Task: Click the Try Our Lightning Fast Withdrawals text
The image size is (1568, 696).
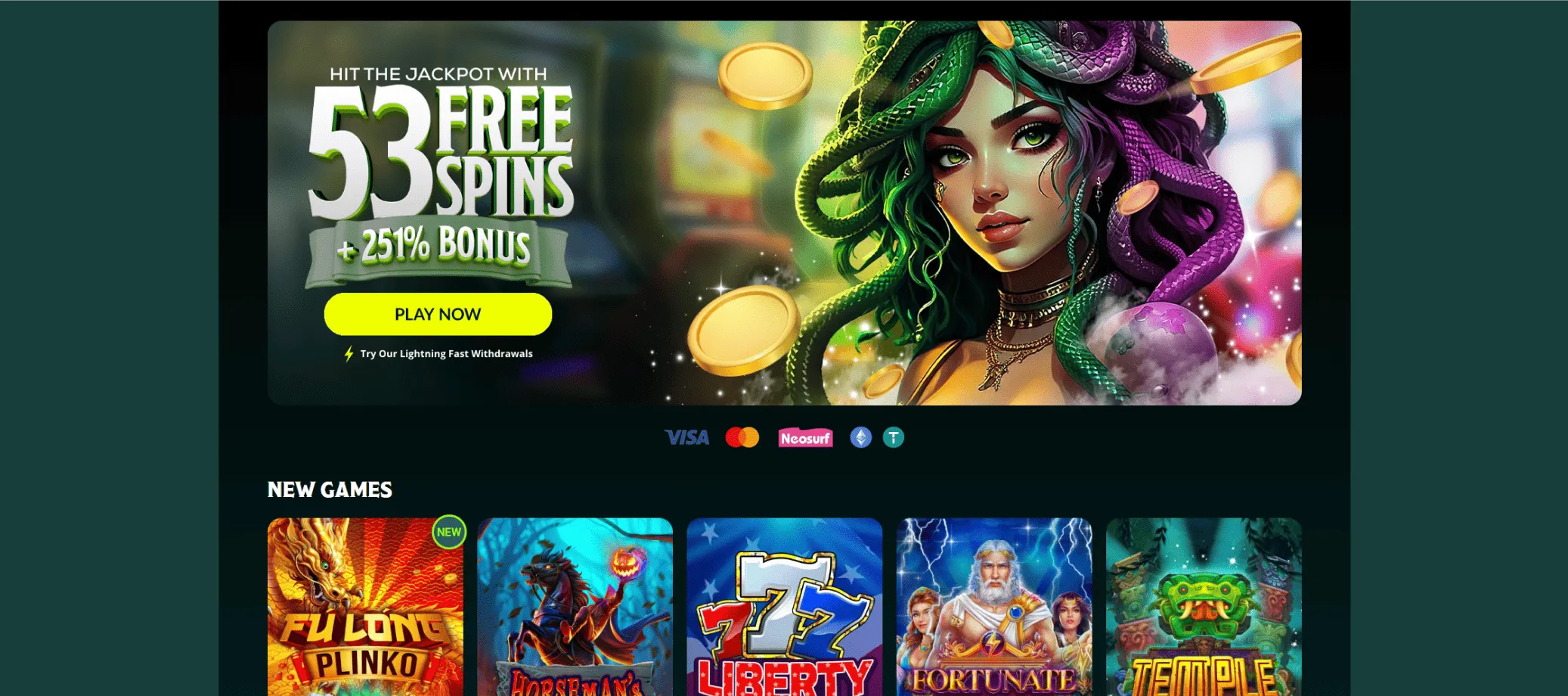Action: coord(446,354)
